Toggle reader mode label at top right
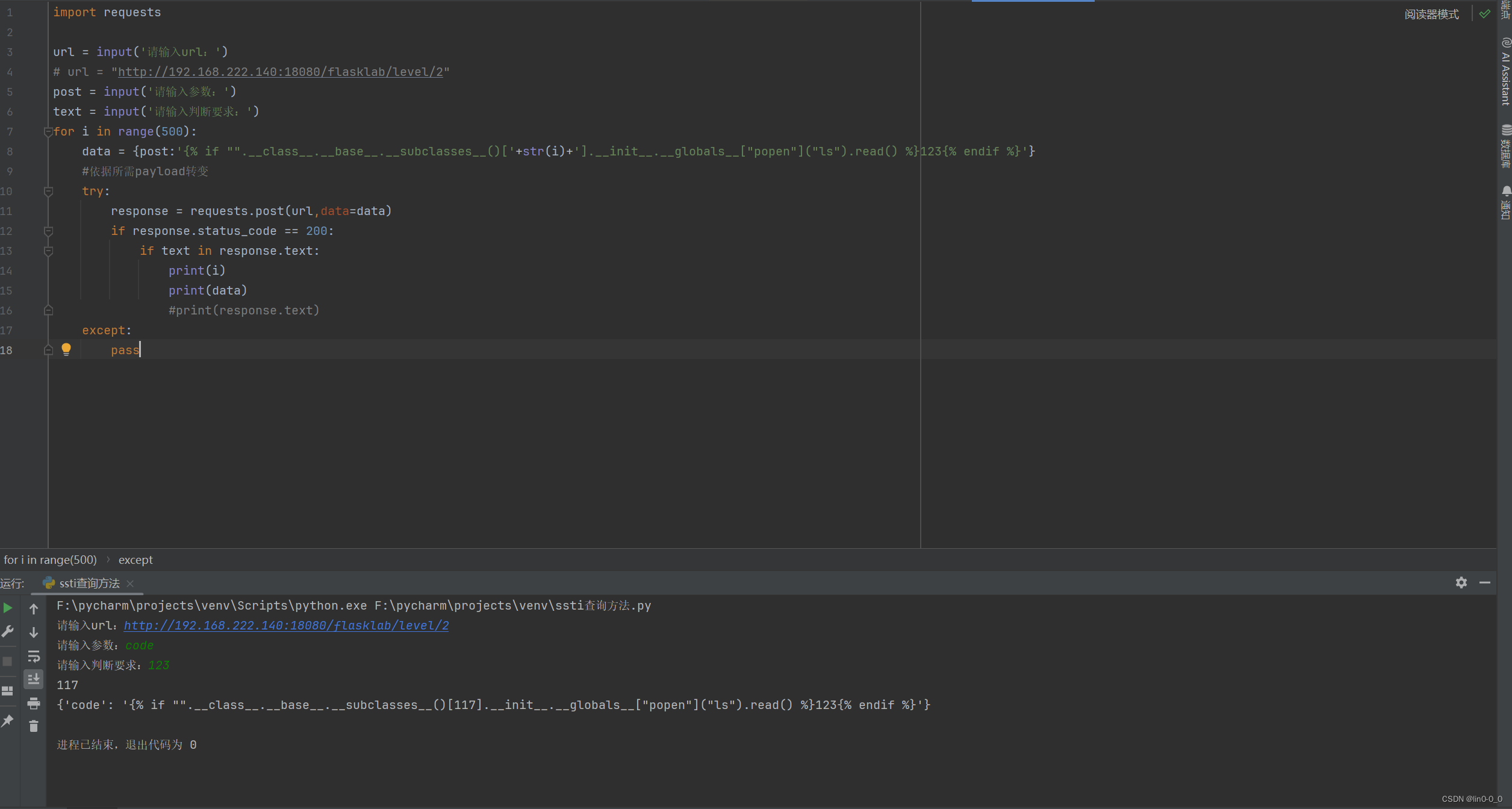The image size is (1512, 809). point(1431,14)
